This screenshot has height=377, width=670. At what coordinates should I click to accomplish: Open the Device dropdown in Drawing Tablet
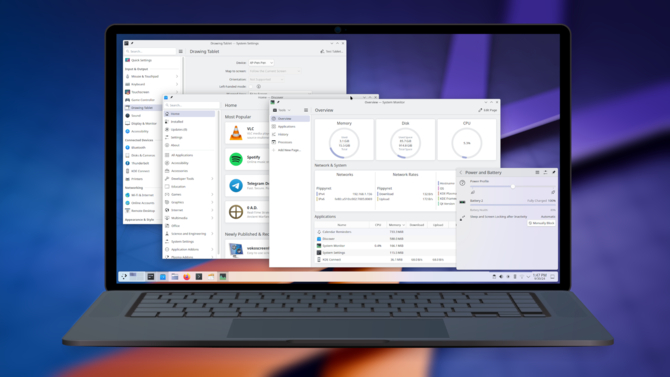261,63
